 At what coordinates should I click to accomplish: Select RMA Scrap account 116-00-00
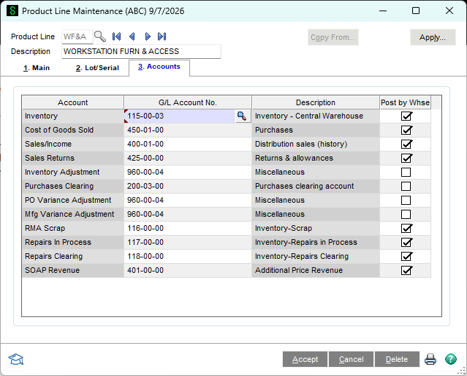click(187, 228)
